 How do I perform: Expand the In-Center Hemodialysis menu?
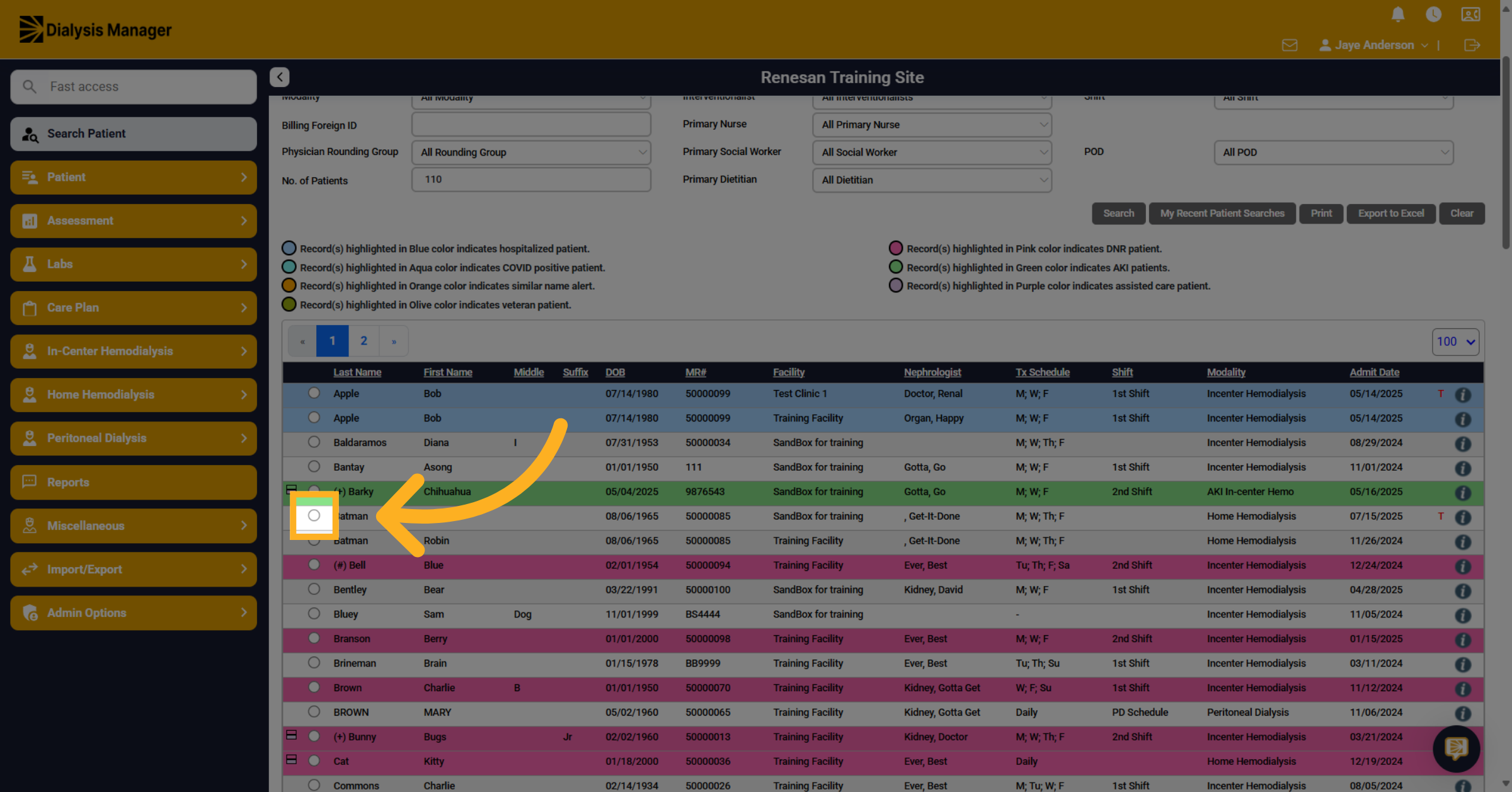point(134,351)
